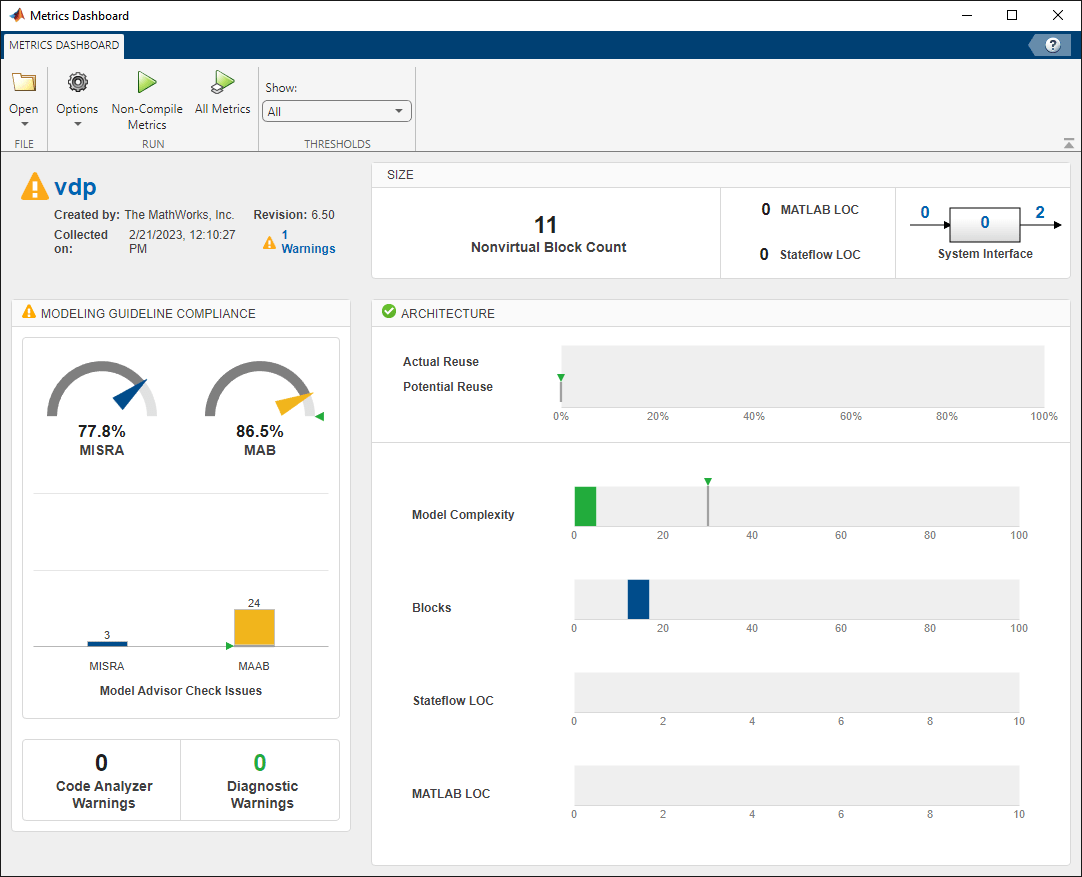Click the vdp model name link
Image resolution: width=1082 pixels, height=877 pixels.
(x=75, y=188)
